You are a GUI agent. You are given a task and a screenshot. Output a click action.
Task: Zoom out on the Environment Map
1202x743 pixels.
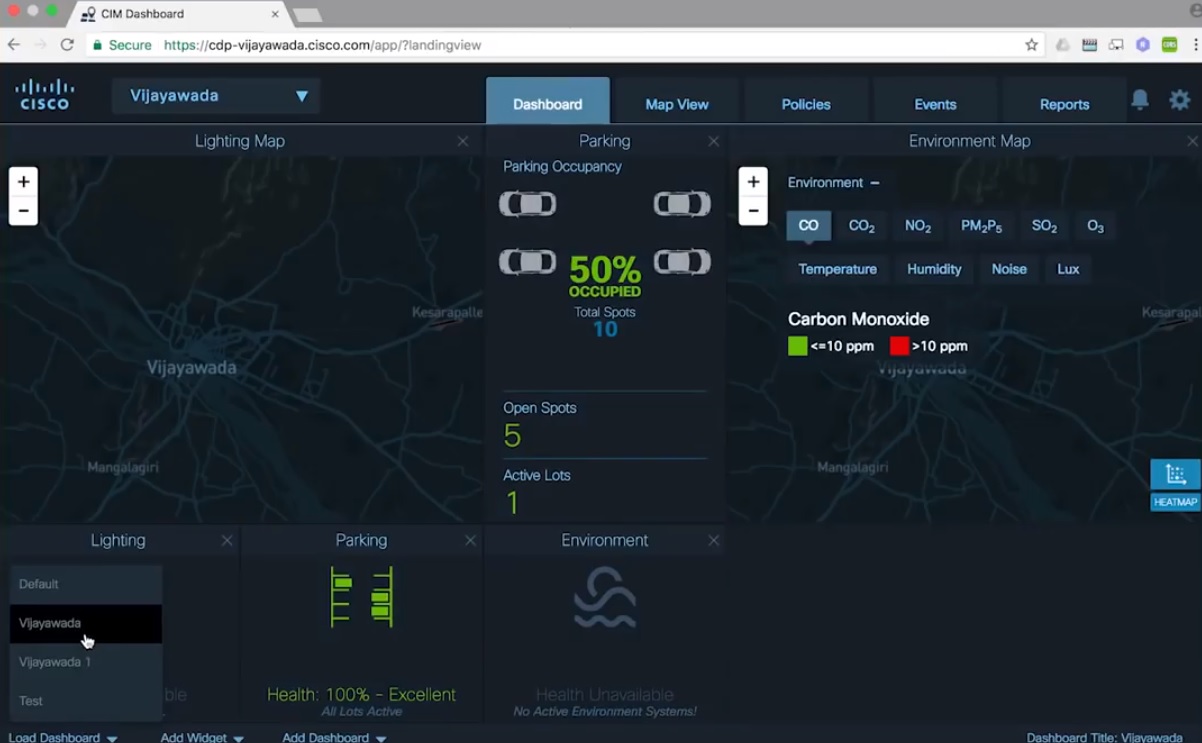pos(753,211)
